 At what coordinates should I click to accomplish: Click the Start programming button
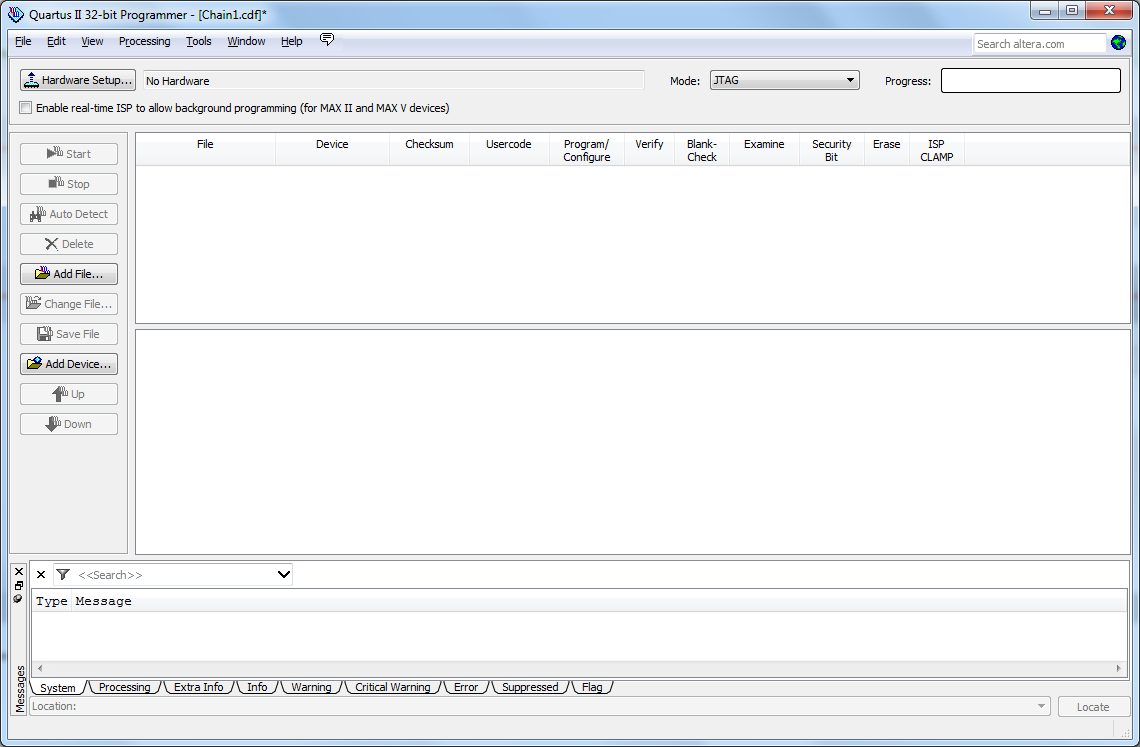(x=69, y=153)
